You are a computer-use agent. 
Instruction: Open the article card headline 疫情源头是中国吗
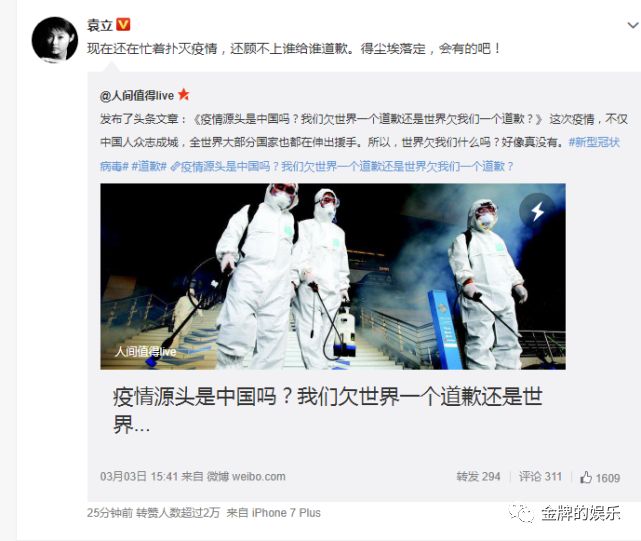click(327, 410)
